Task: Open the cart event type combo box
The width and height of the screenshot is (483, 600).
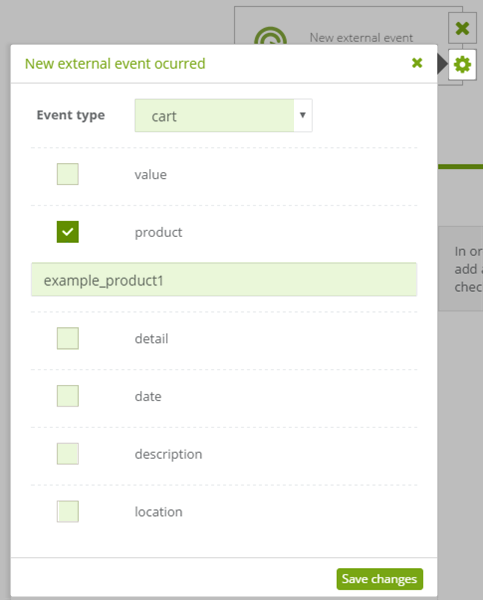Action: tap(224, 116)
